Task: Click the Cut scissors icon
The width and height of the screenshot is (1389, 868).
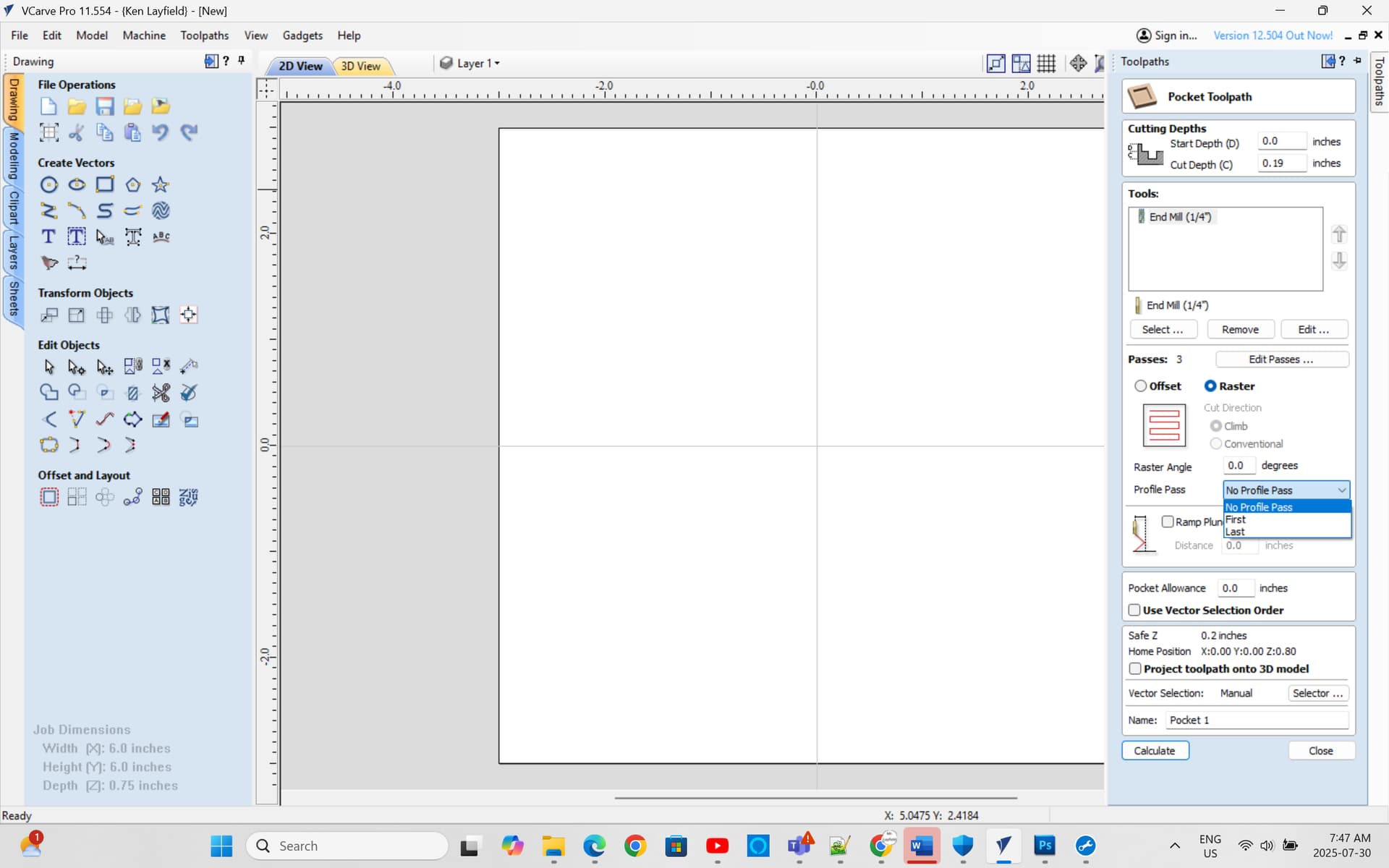Action: pos(77,132)
